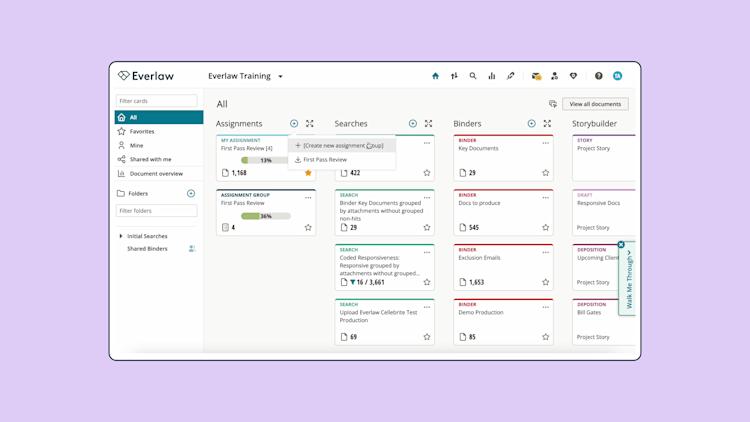Open options for Upload Everlaw Cellebrite search
This screenshot has height=422, width=750.
coord(427,307)
